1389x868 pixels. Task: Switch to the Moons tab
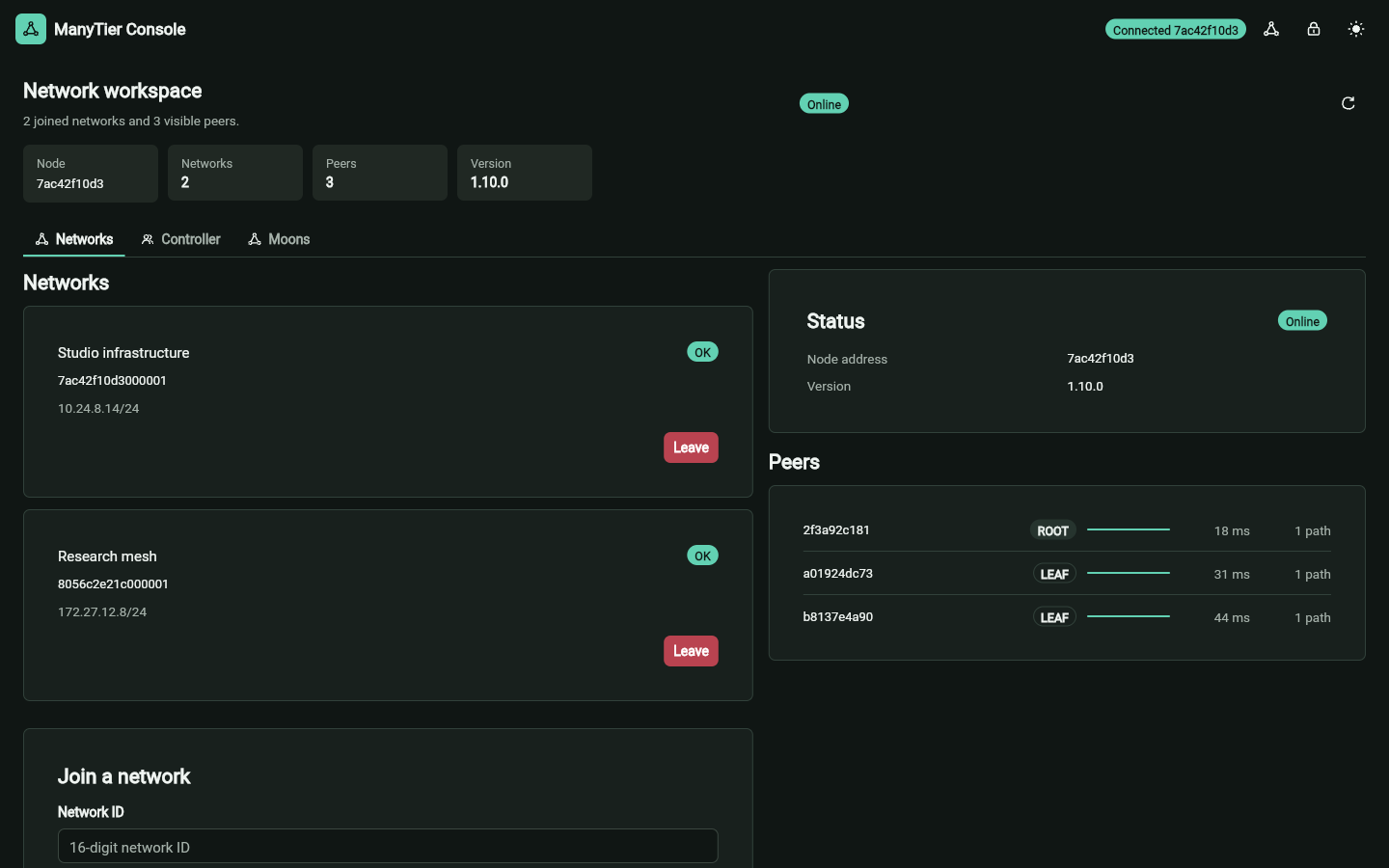[x=279, y=239]
